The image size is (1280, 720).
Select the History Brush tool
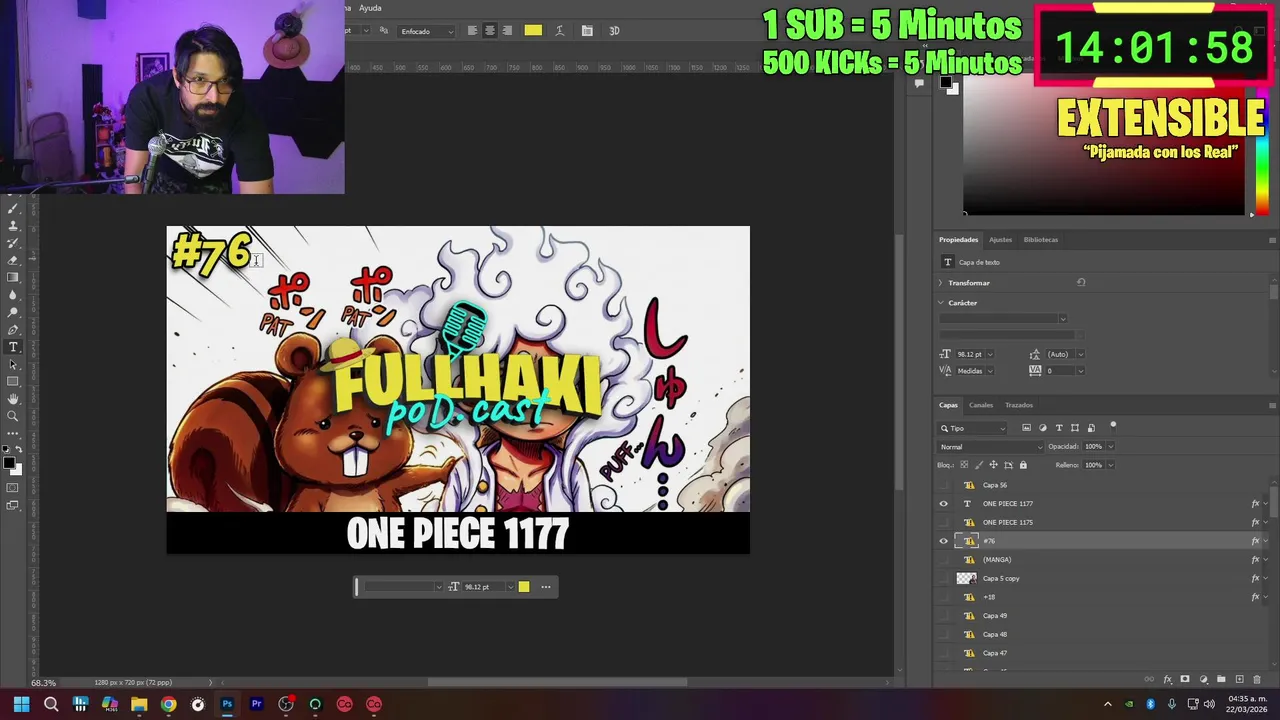pyautogui.click(x=13, y=243)
